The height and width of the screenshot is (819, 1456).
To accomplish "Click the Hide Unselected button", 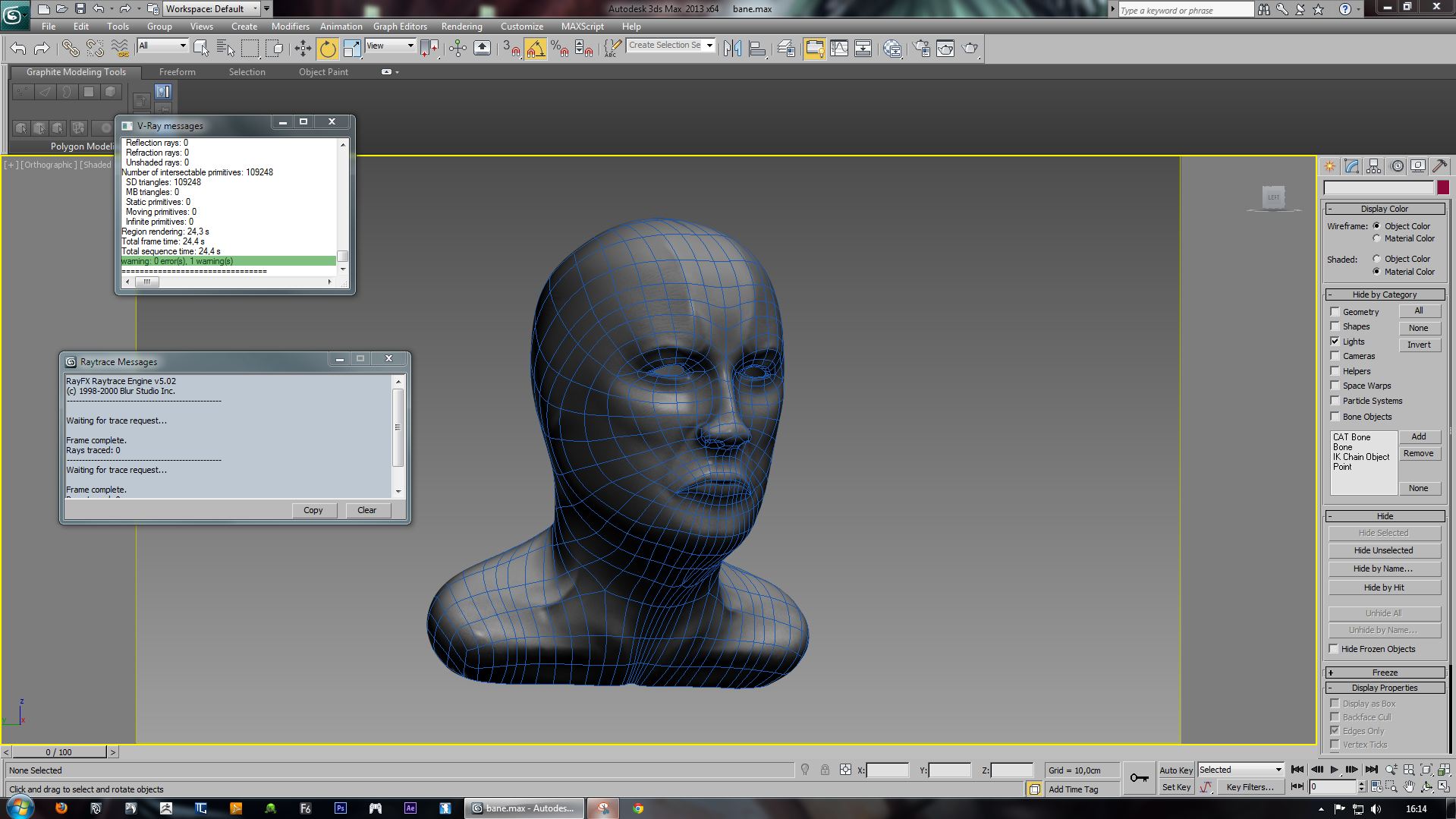I will point(1383,550).
